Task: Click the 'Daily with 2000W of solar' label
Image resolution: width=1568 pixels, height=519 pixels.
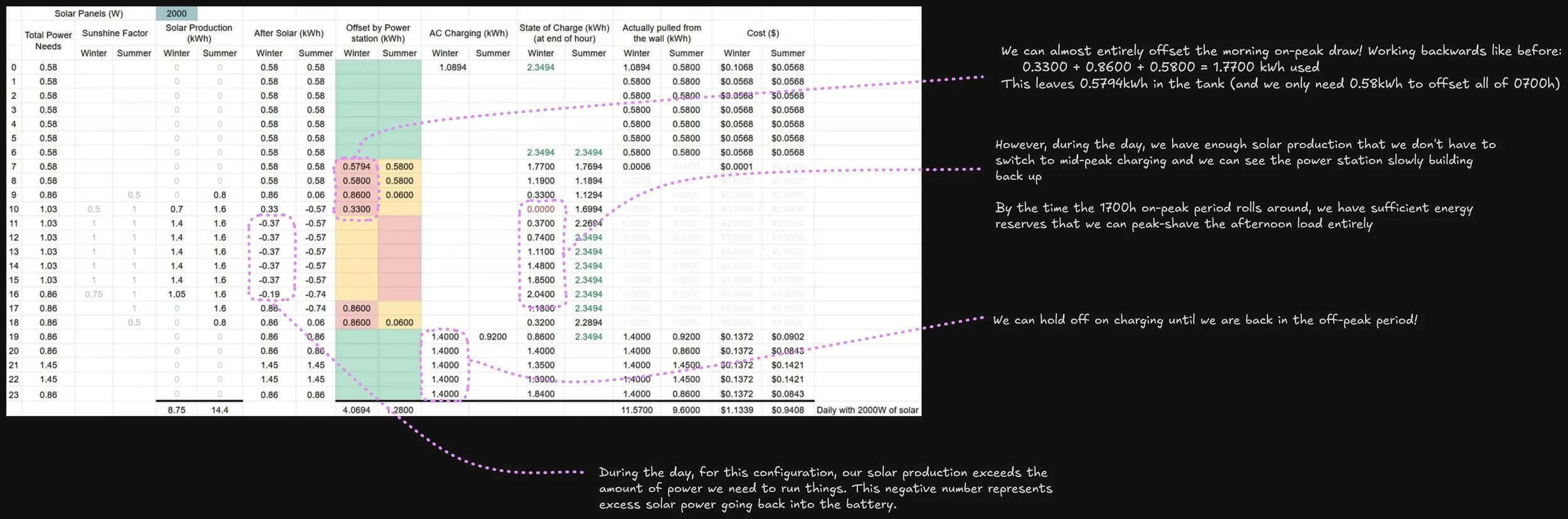Action: (x=867, y=410)
